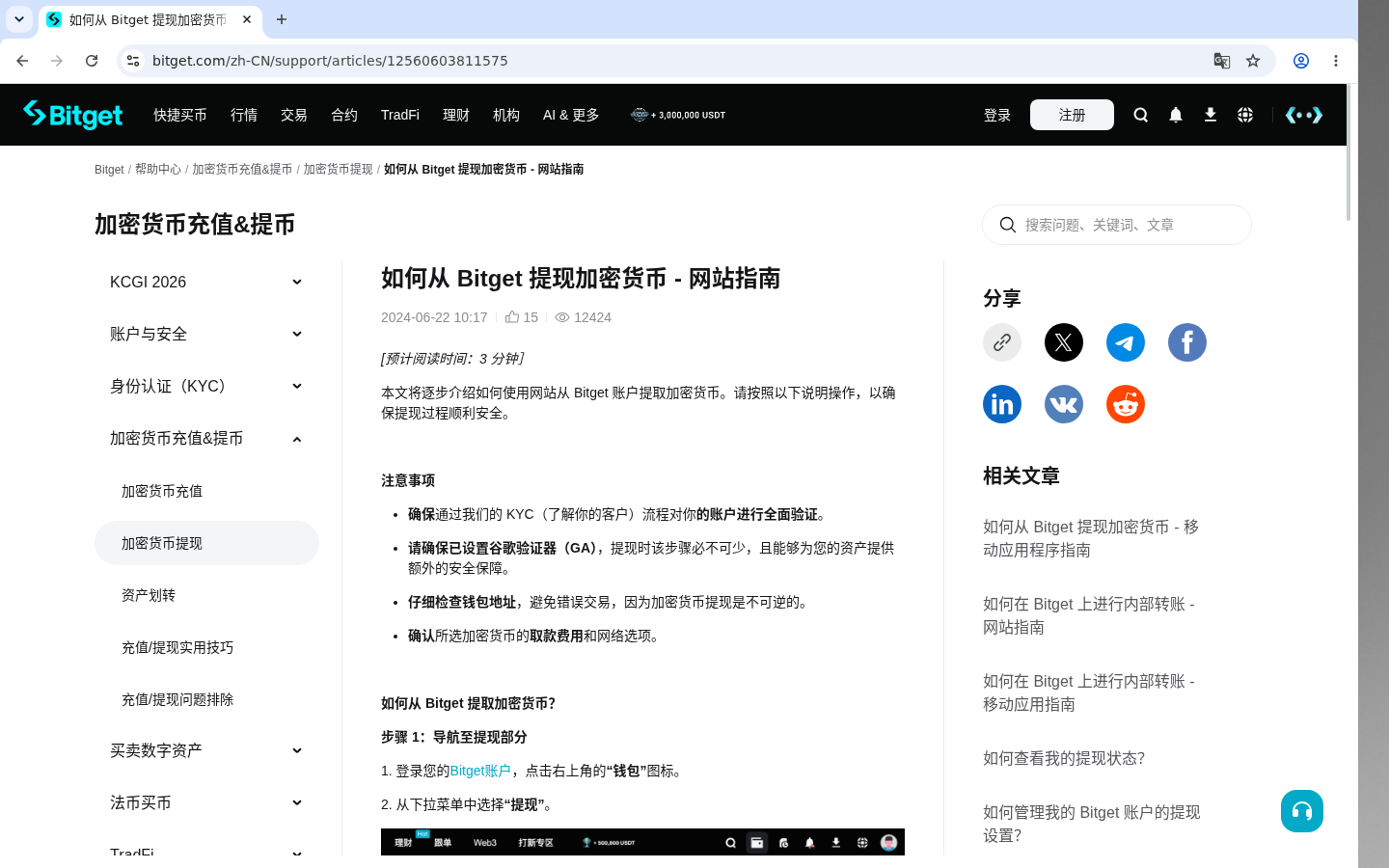Select 加密货币提现 in sidebar
Image resolution: width=1389 pixels, height=868 pixels.
206,543
